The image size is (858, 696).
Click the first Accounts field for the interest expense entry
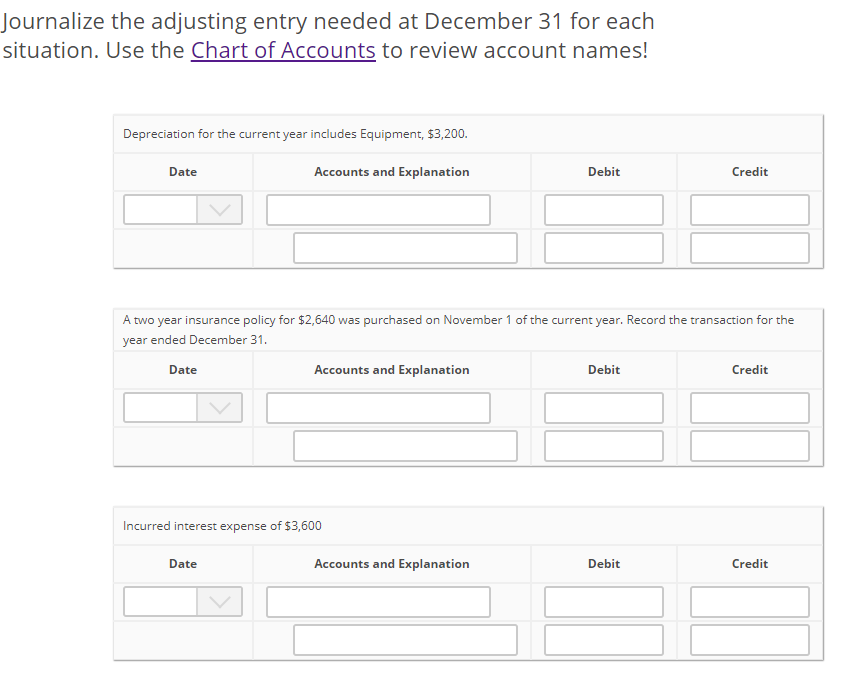click(378, 601)
